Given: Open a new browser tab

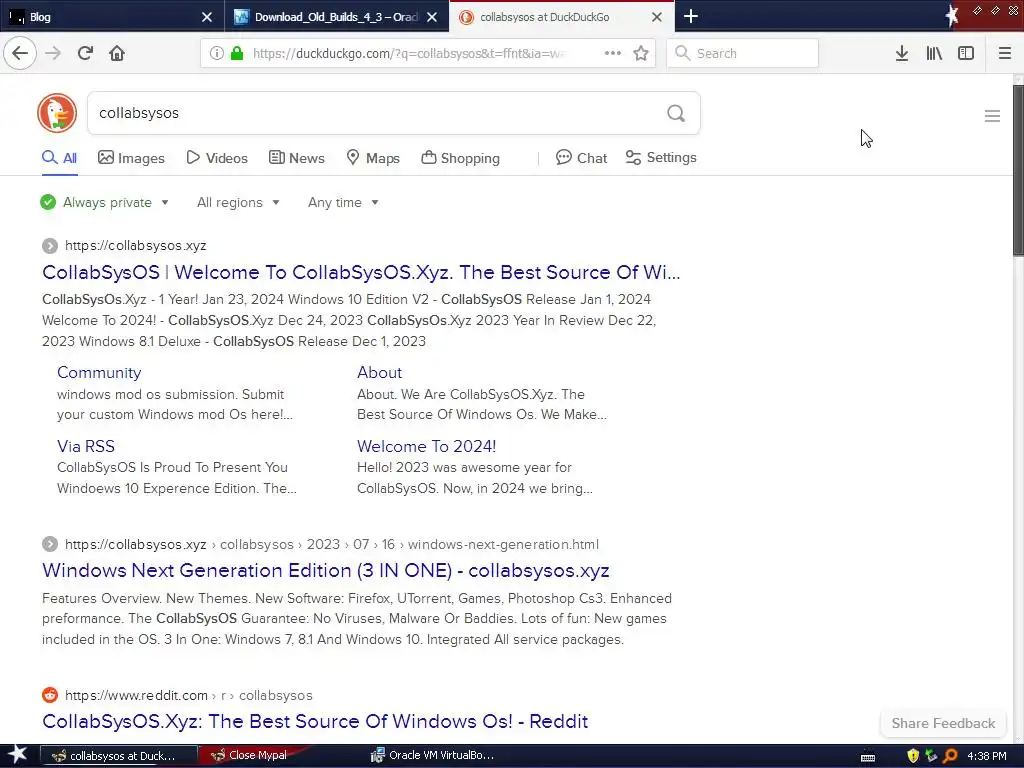Looking at the screenshot, I should 691,16.
